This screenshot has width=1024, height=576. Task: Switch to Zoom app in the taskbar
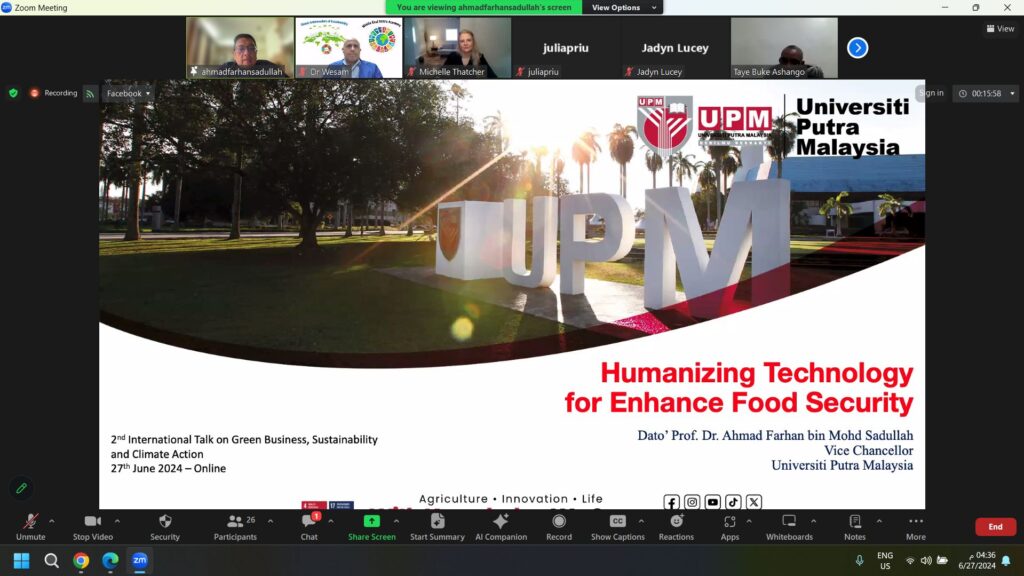click(140, 560)
